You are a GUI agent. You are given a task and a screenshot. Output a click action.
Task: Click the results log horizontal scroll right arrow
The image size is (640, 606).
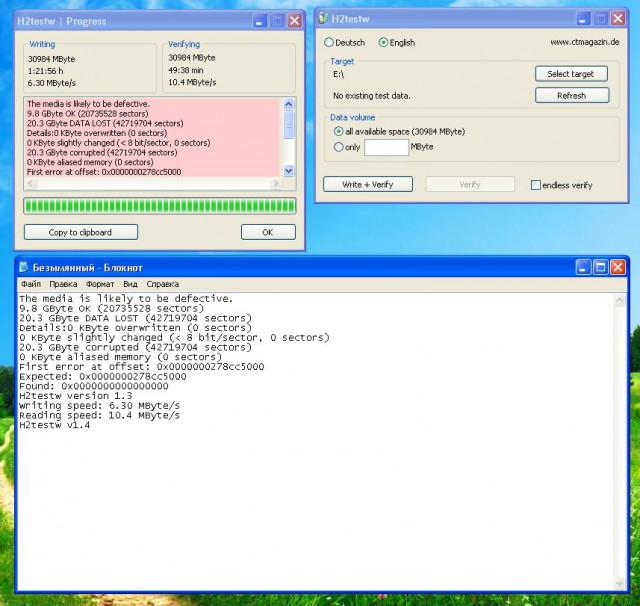(276, 184)
